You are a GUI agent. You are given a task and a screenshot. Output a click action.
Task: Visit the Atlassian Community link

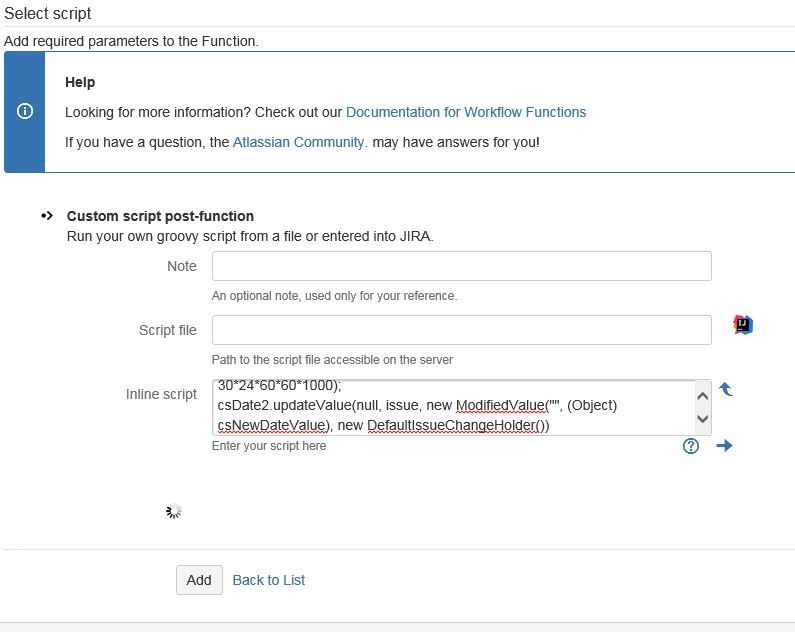pyautogui.click(x=300, y=142)
